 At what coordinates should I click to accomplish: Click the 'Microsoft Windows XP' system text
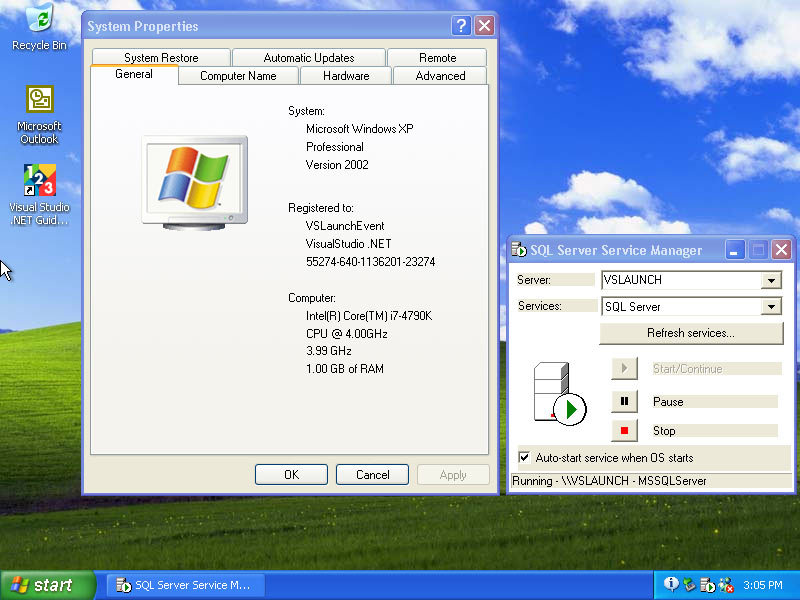tap(360, 129)
